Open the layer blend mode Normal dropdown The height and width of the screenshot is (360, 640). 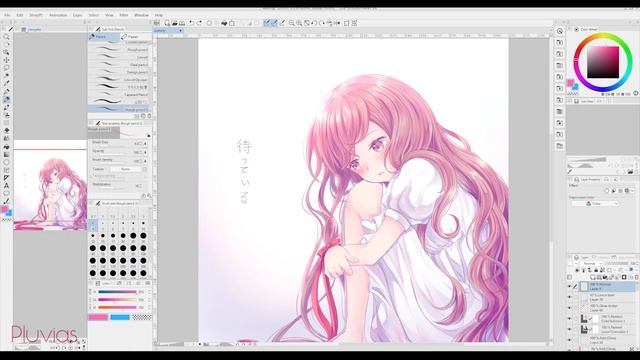(x=593, y=264)
